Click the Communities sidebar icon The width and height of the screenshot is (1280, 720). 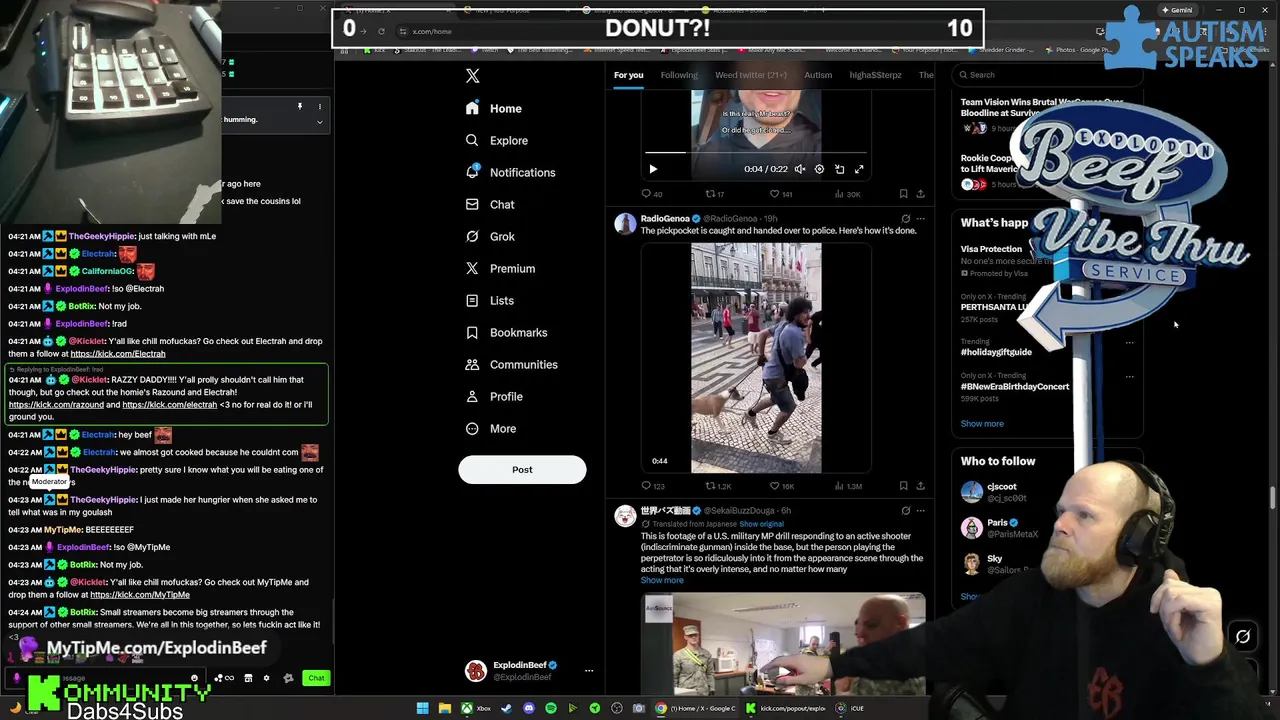coord(472,364)
